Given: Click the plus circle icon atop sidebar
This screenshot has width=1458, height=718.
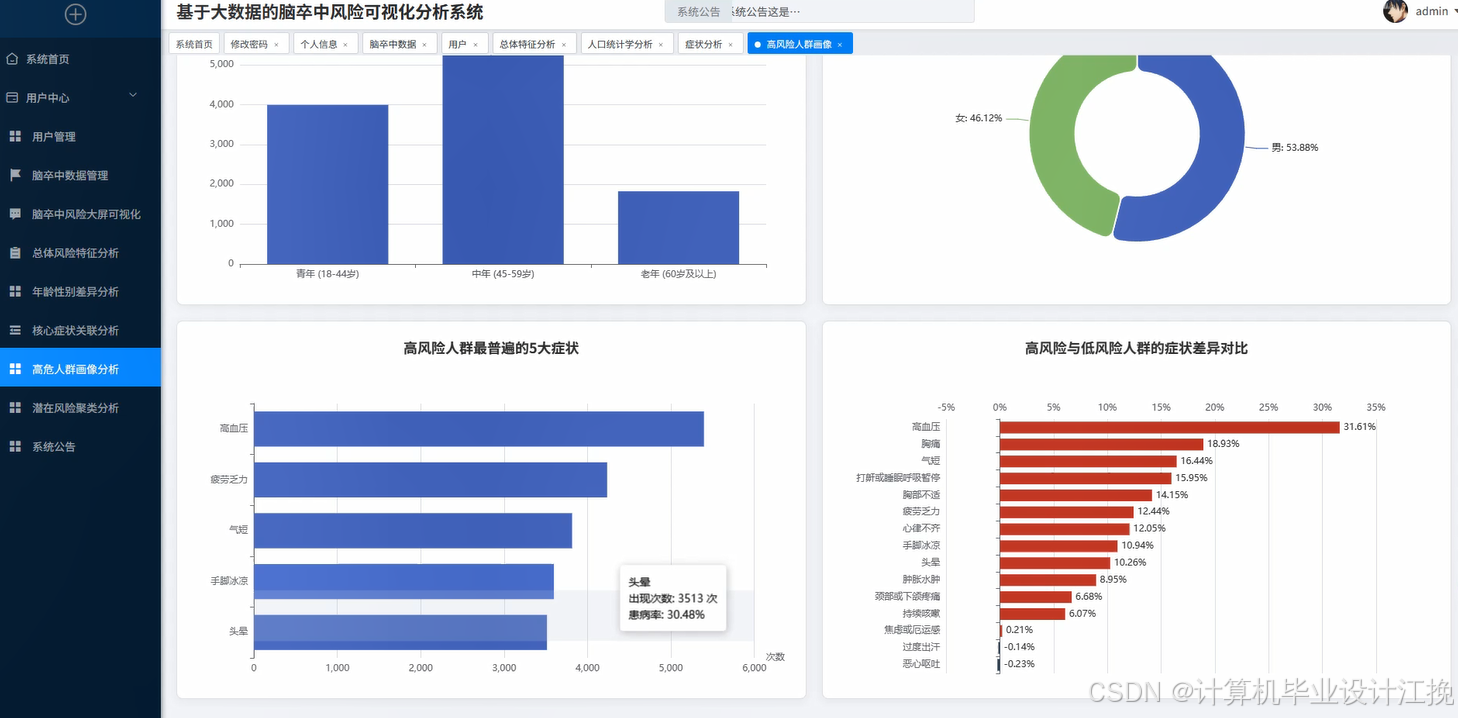Looking at the screenshot, I should tap(75, 14).
